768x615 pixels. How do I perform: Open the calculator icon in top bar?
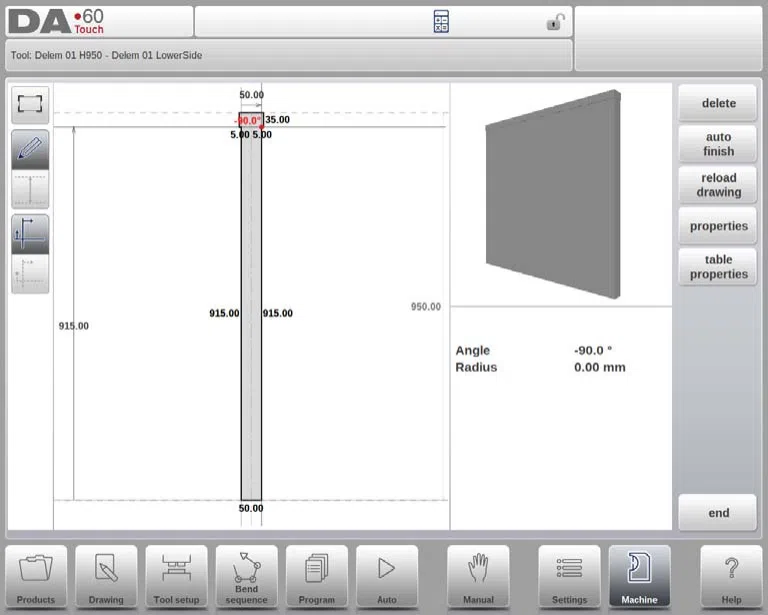(441, 22)
